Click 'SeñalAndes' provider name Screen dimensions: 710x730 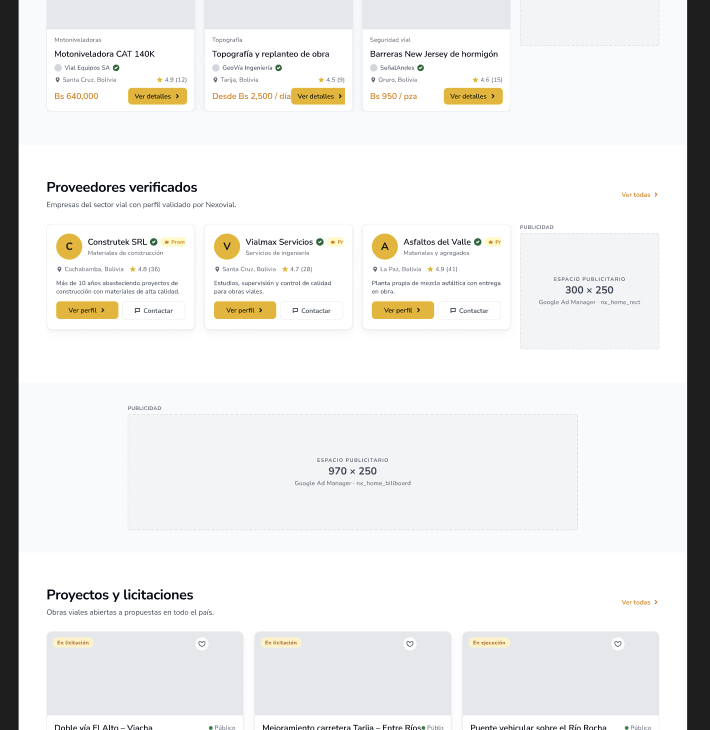(x=397, y=68)
